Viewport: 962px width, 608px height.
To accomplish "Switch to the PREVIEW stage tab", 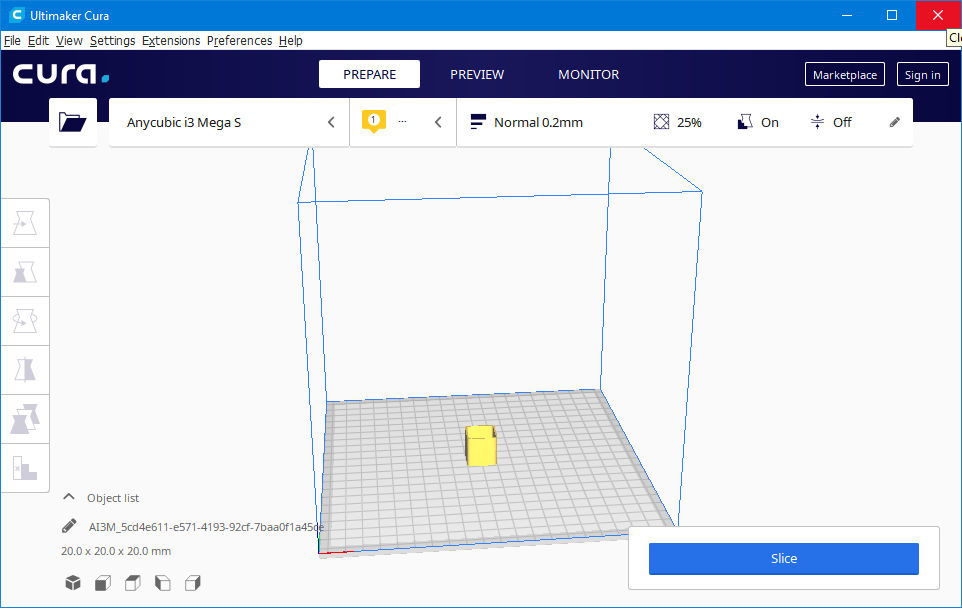I will click(x=477, y=74).
